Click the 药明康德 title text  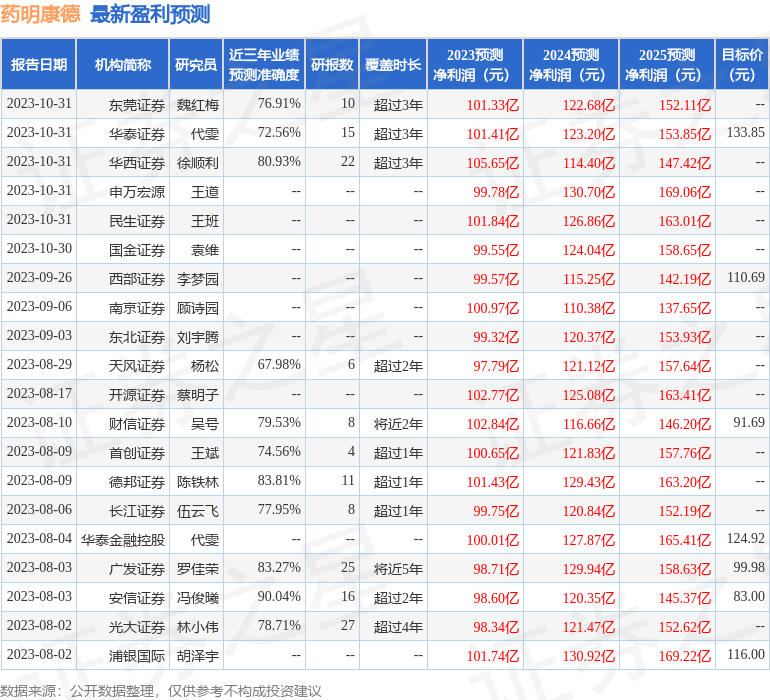point(40,14)
